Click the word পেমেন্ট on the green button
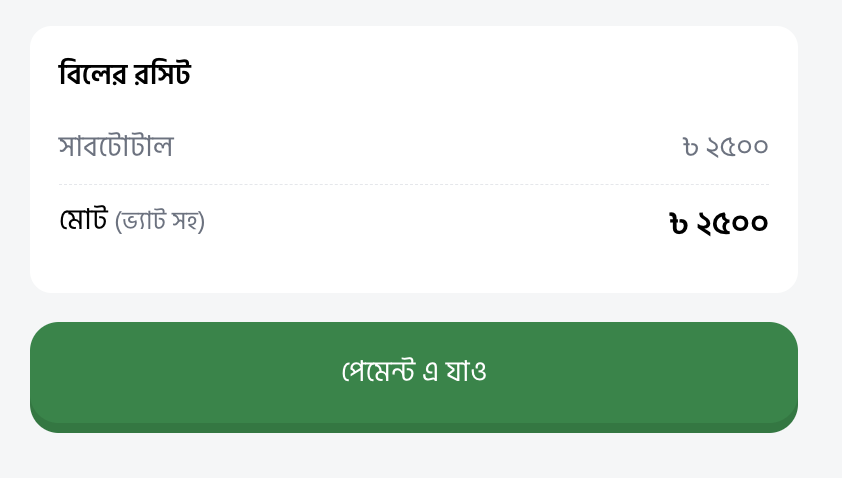The height and width of the screenshot is (478, 842). (379, 371)
